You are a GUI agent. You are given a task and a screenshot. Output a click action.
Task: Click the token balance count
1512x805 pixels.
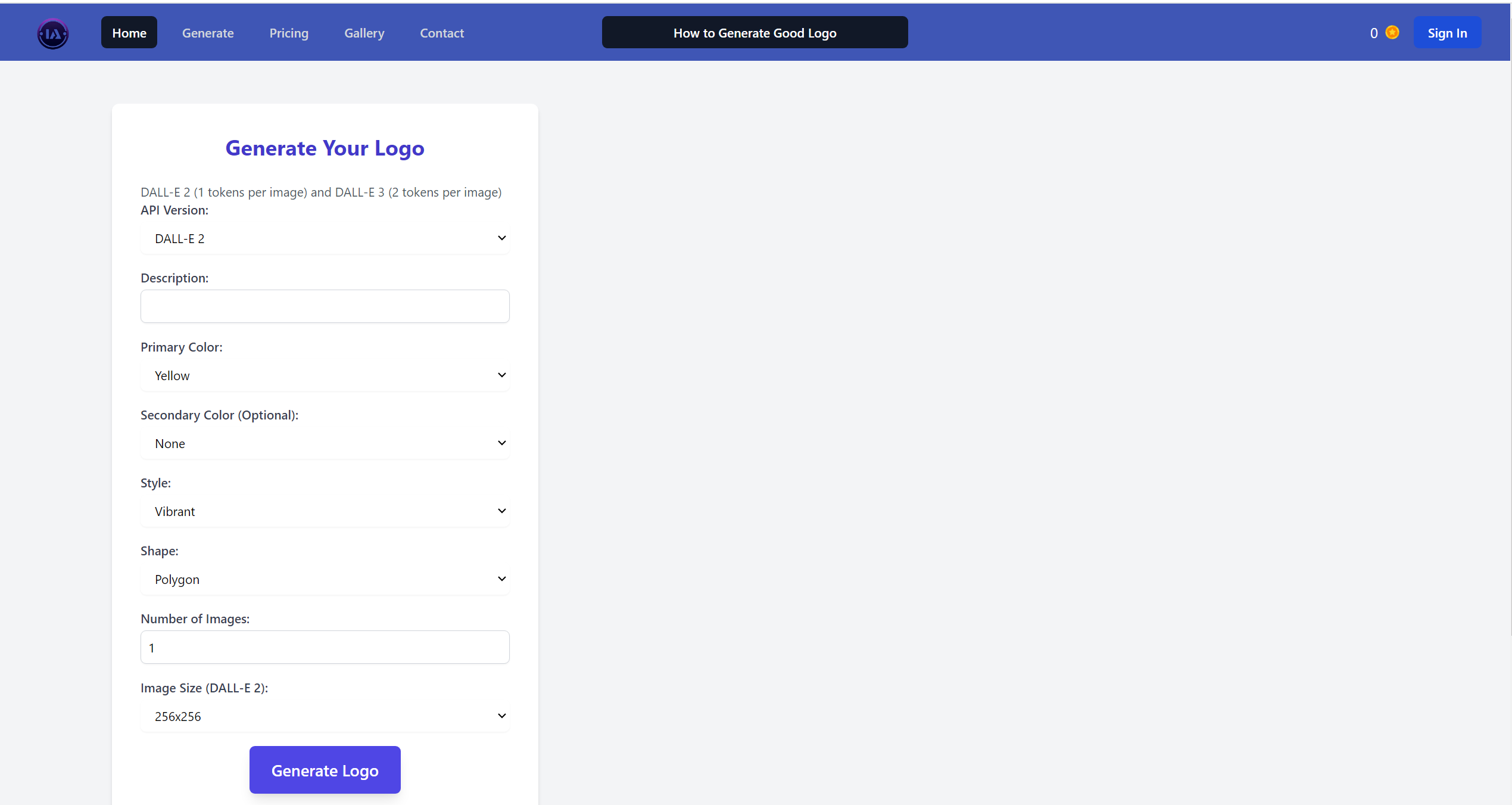click(1373, 33)
